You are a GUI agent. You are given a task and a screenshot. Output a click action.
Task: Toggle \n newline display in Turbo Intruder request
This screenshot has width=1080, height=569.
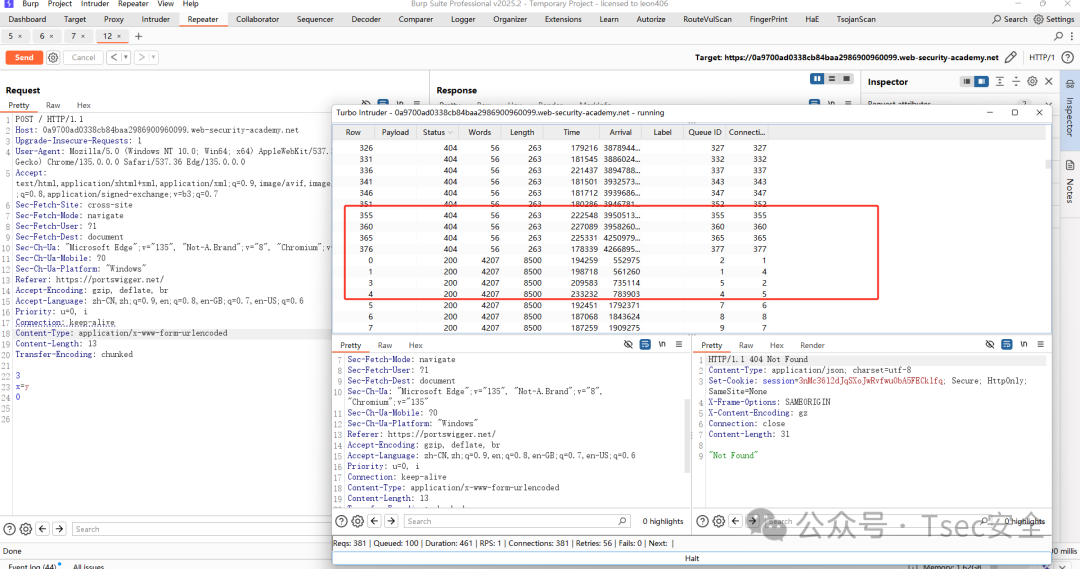point(662,344)
